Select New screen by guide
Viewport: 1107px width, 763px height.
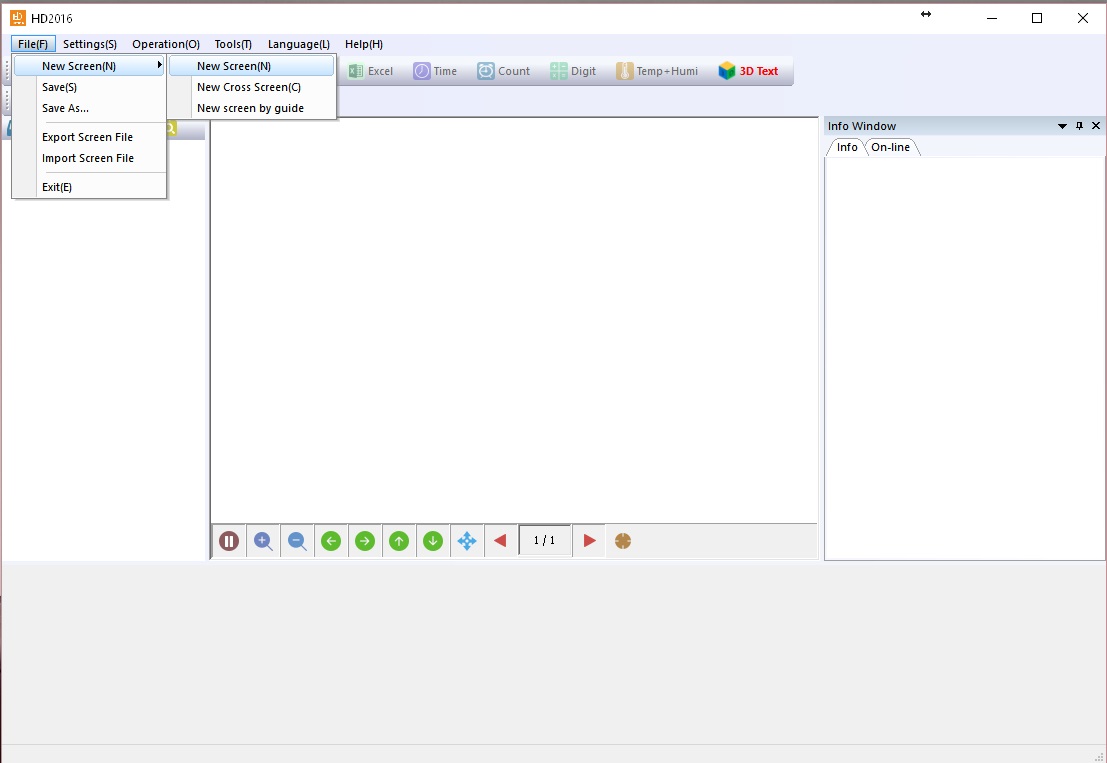point(250,108)
